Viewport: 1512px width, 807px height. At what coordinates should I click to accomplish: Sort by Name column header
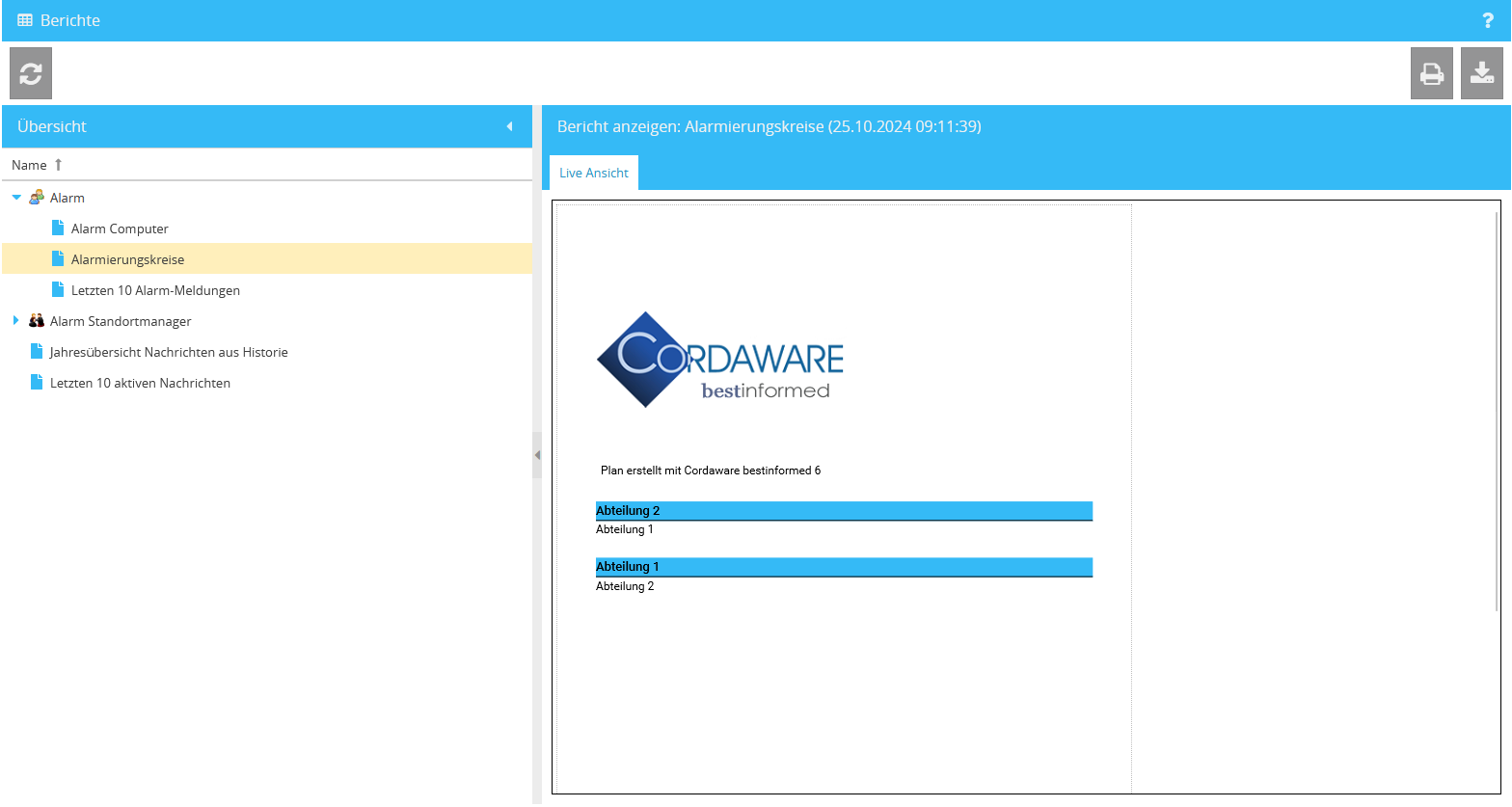[x=267, y=165]
